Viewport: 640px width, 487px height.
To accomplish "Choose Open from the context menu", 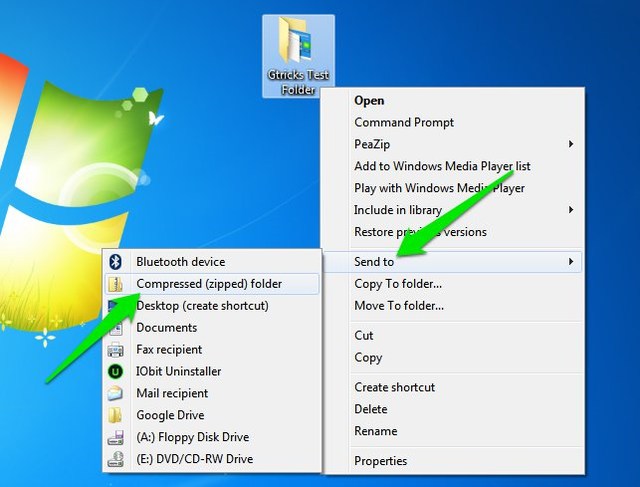I will [454, 100].
